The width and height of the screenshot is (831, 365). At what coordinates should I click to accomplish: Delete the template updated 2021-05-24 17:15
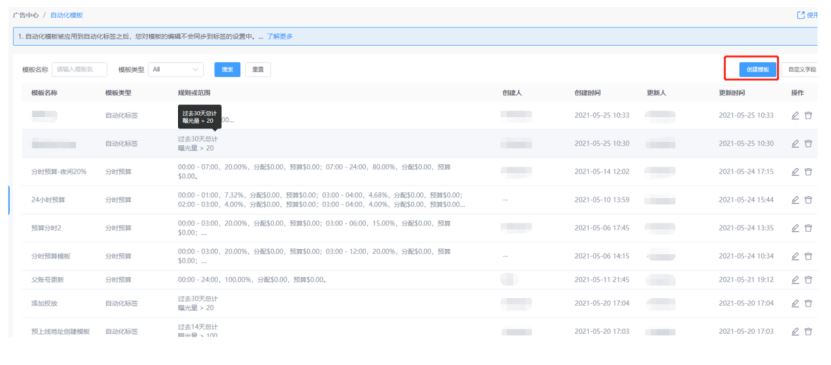808,172
